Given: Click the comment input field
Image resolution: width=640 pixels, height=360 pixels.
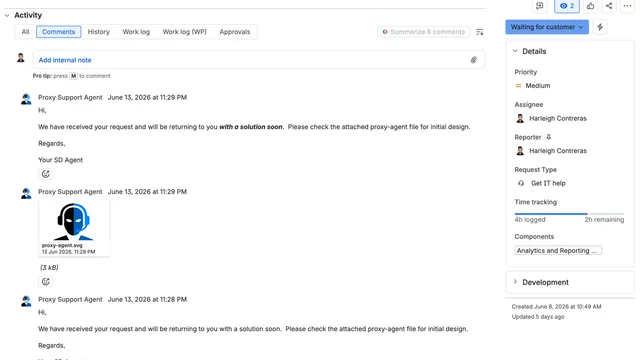Looking at the screenshot, I should (x=259, y=60).
